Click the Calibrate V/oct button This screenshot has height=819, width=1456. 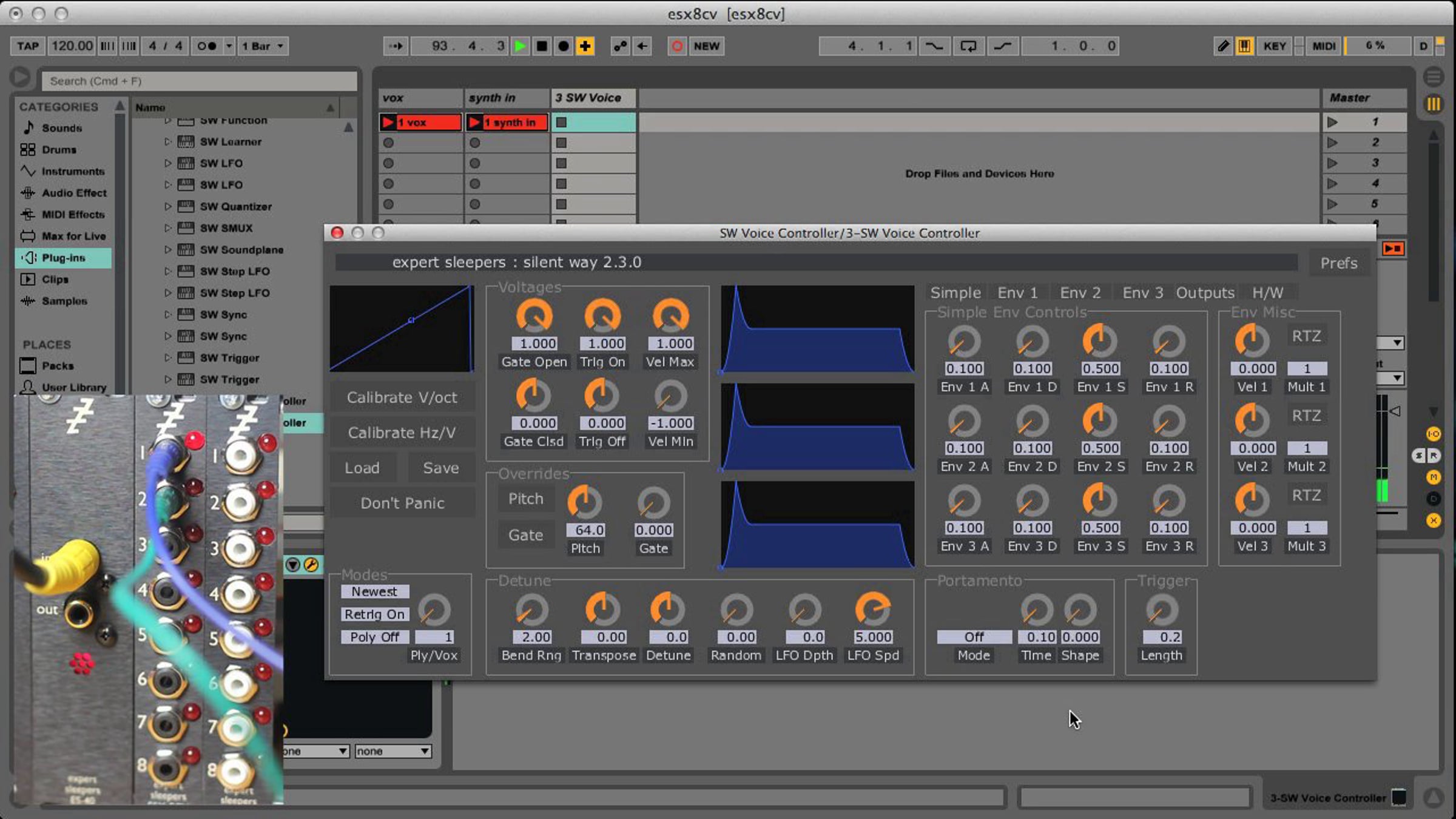pyautogui.click(x=402, y=398)
